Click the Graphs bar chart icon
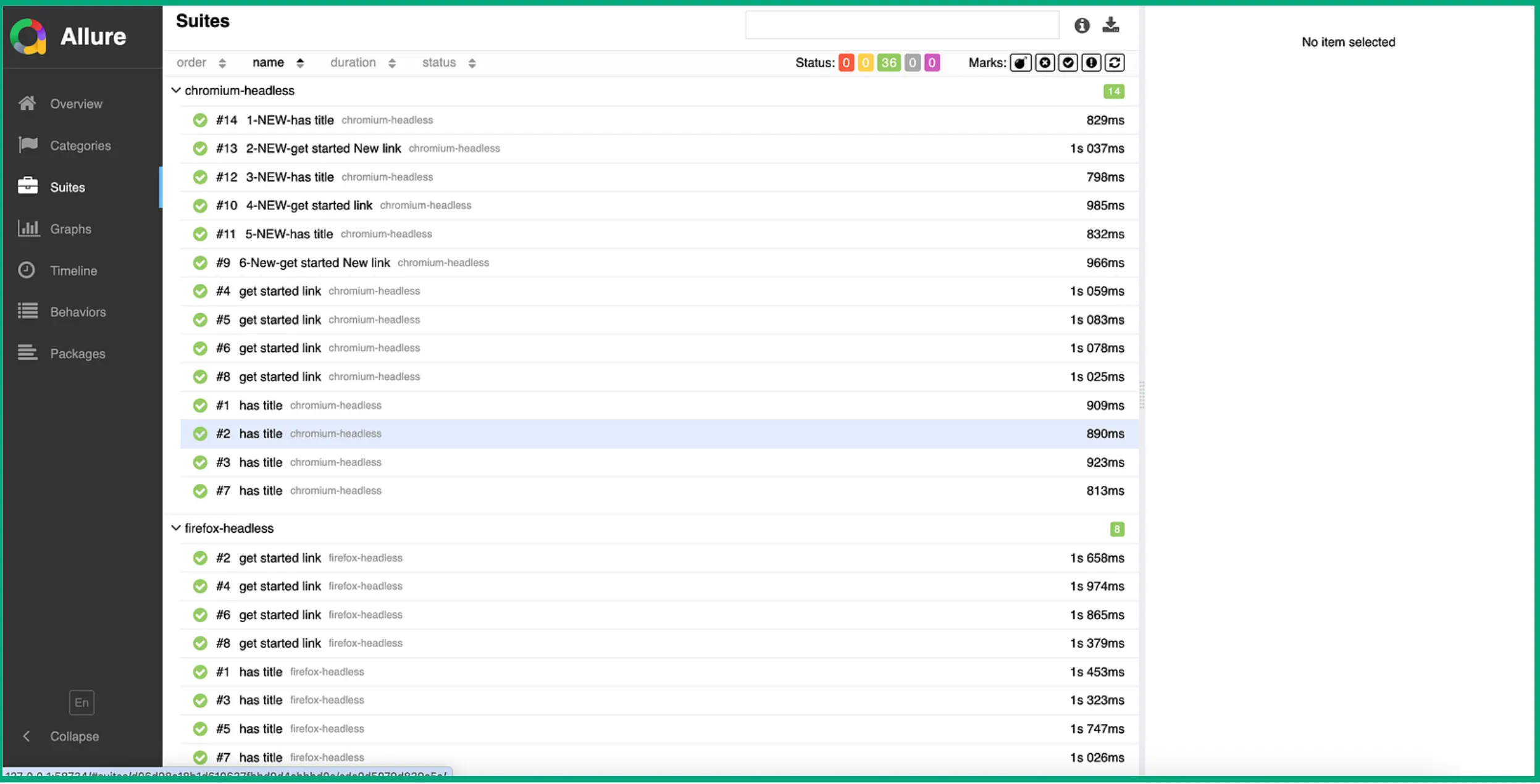The height and width of the screenshot is (784, 1540). click(x=28, y=228)
